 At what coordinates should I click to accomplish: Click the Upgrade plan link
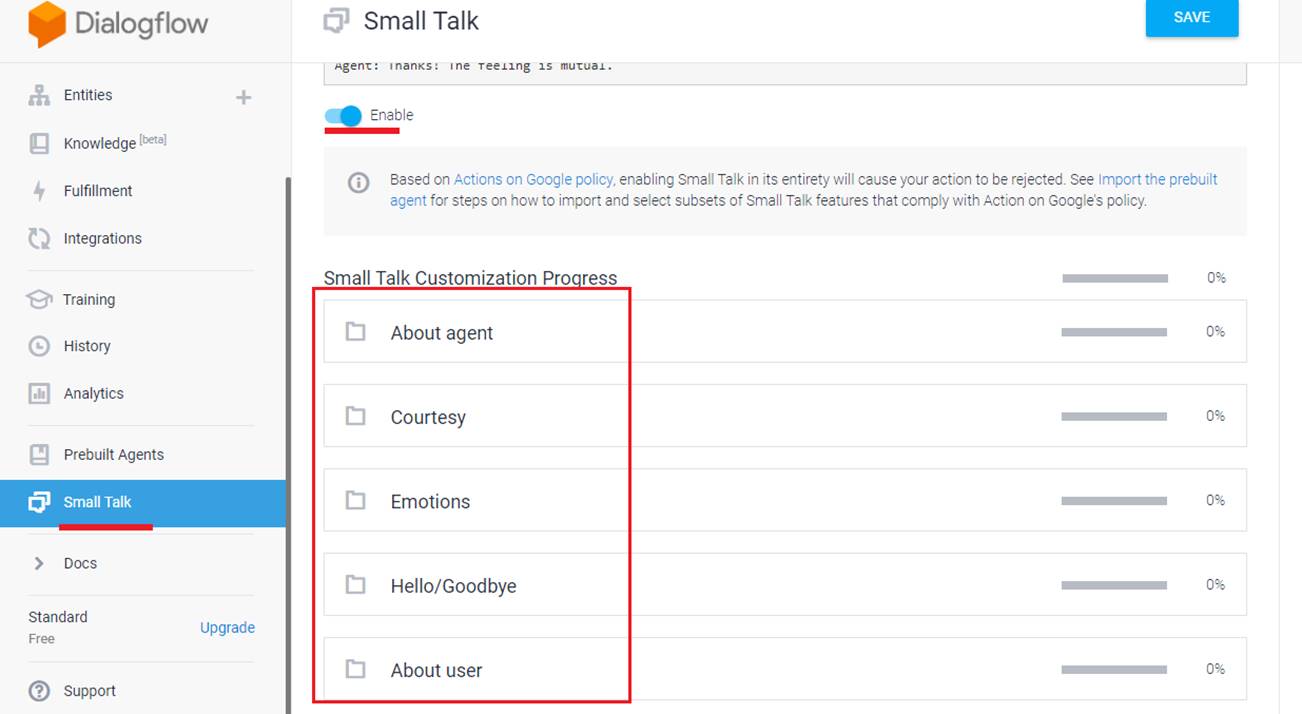point(227,628)
